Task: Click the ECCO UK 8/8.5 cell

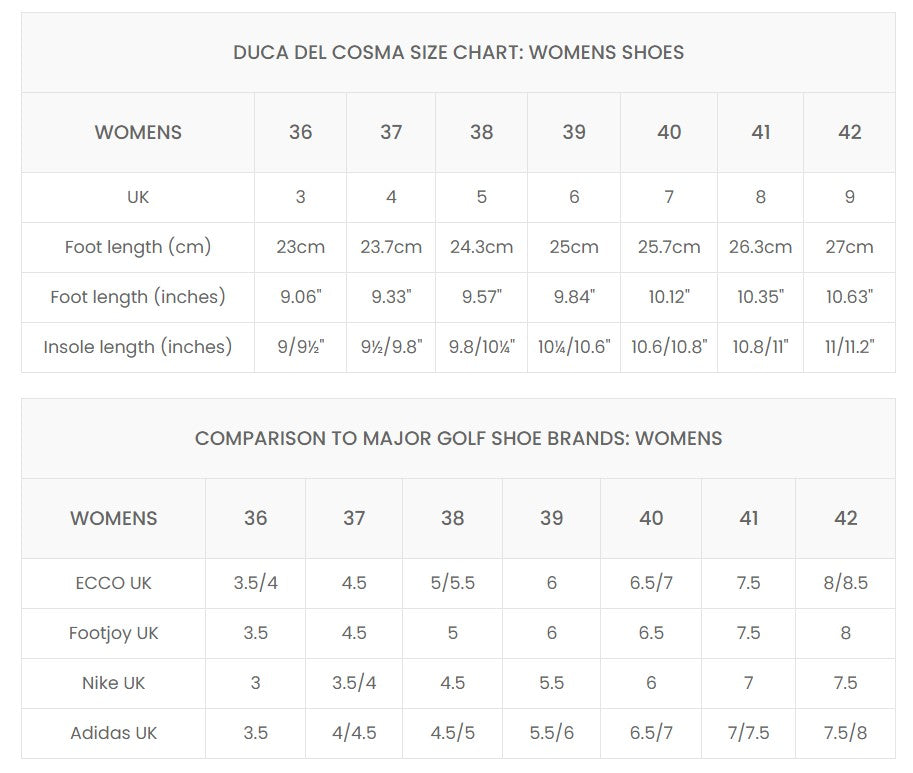Action: pyautogui.click(x=845, y=583)
